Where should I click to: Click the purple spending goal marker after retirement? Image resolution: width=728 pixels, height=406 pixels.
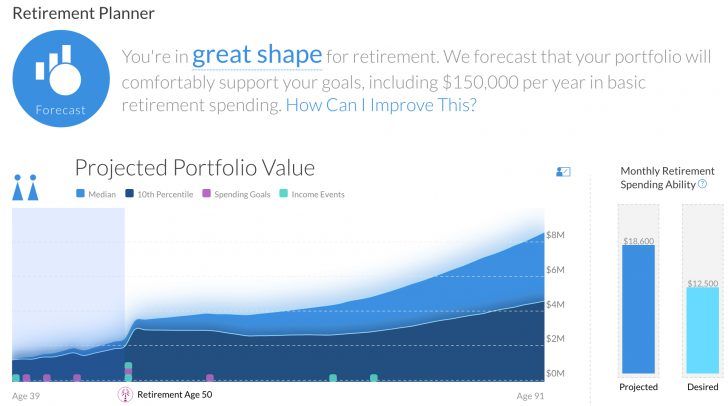coord(209,378)
